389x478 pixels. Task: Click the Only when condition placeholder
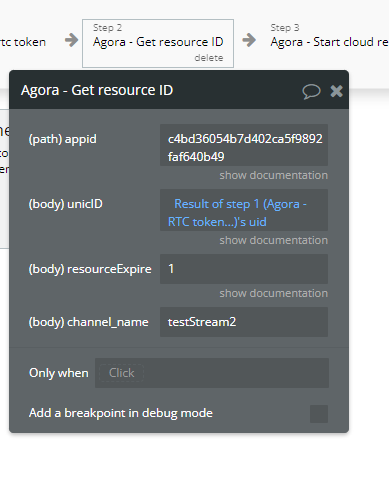click(122, 373)
